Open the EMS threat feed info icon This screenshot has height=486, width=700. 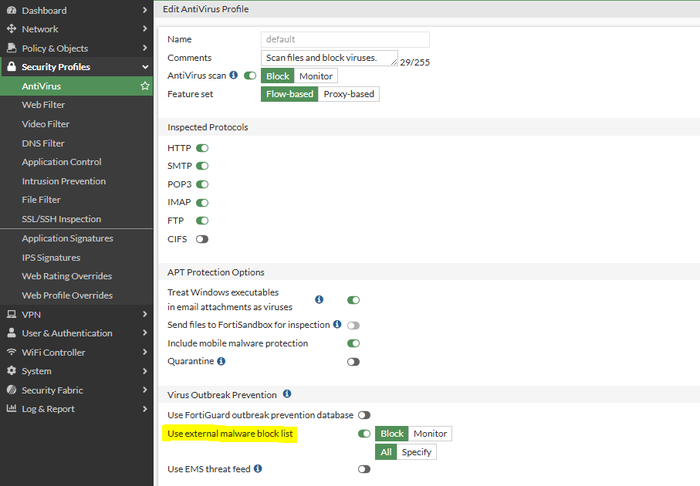click(x=258, y=469)
